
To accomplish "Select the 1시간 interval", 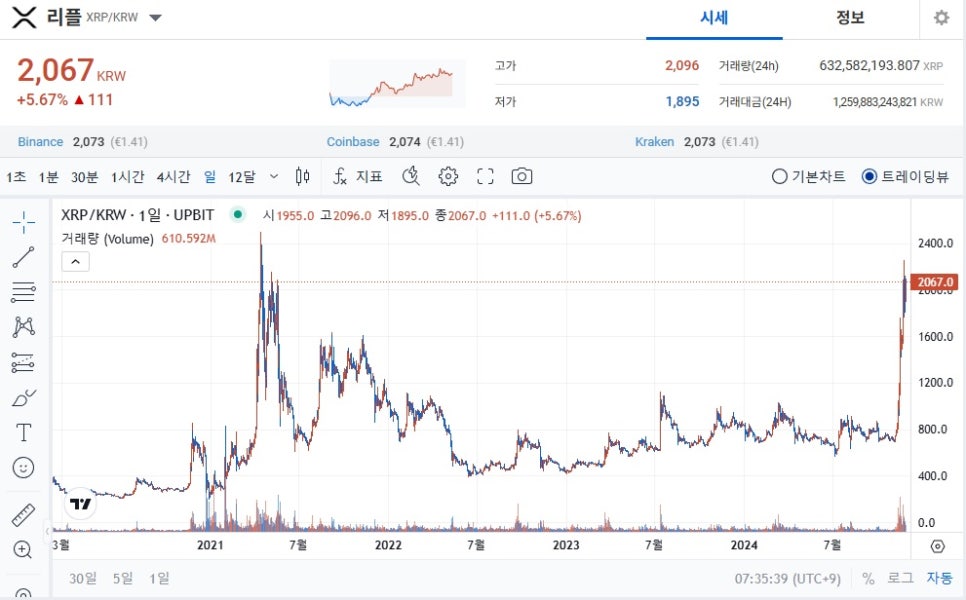I will tap(127, 177).
